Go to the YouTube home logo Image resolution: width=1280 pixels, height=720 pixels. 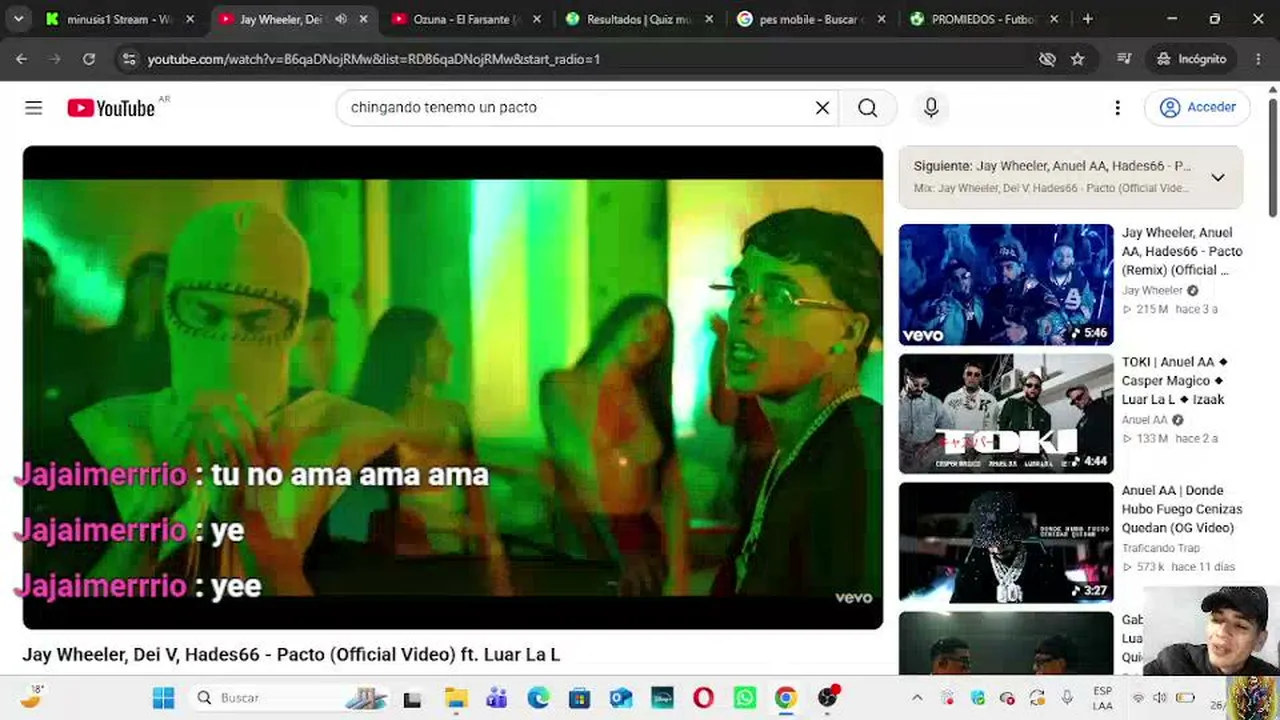(111, 108)
